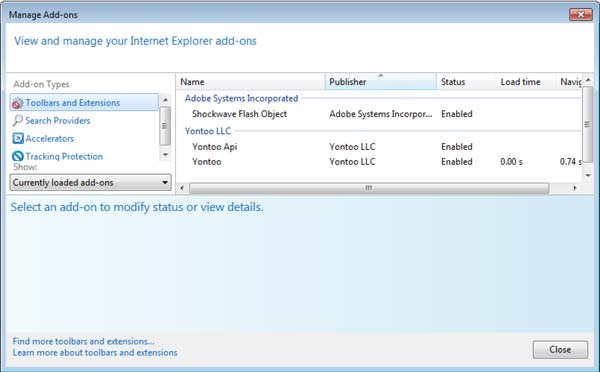
Task: Select the Yontoo Api add-on row
Action: (379, 147)
